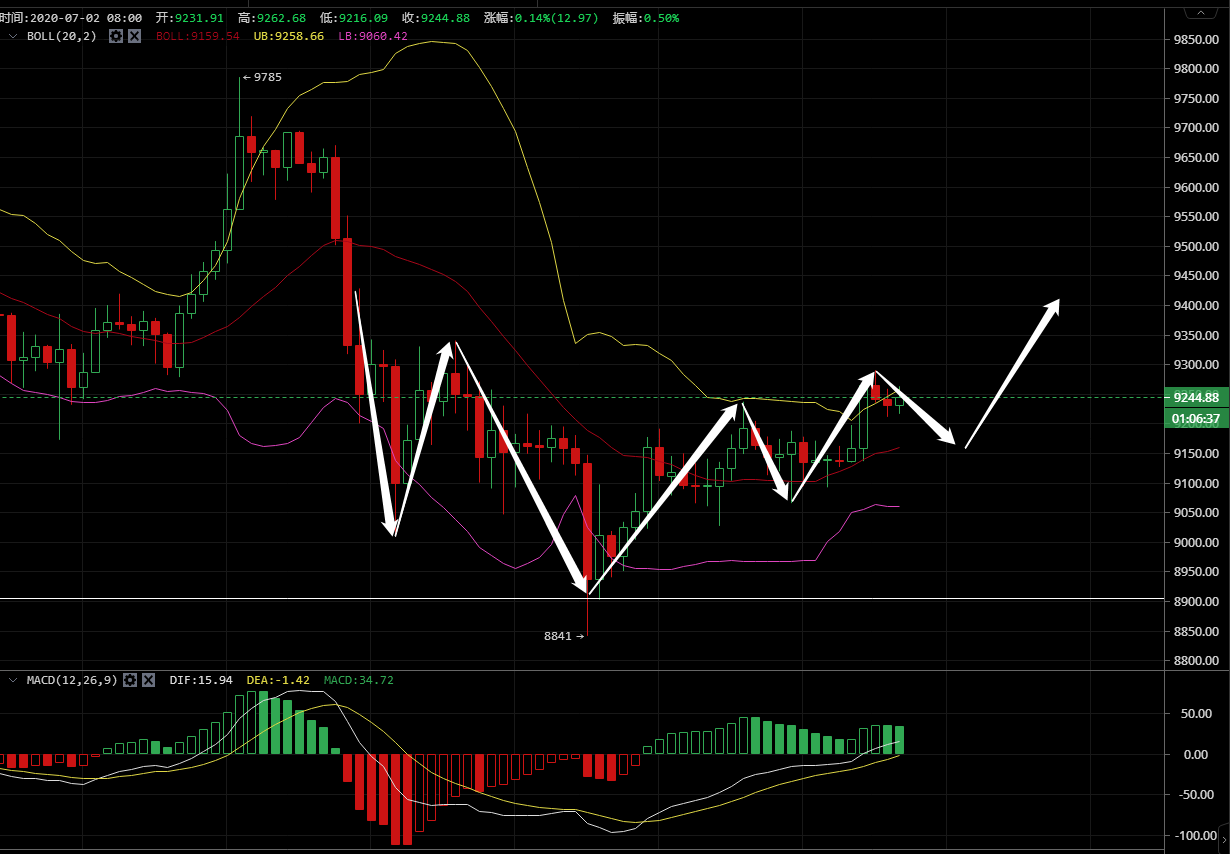Select the white horizontal support line
Screen dimensions: 1230x854
pyautogui.click(x=300, y=599)
